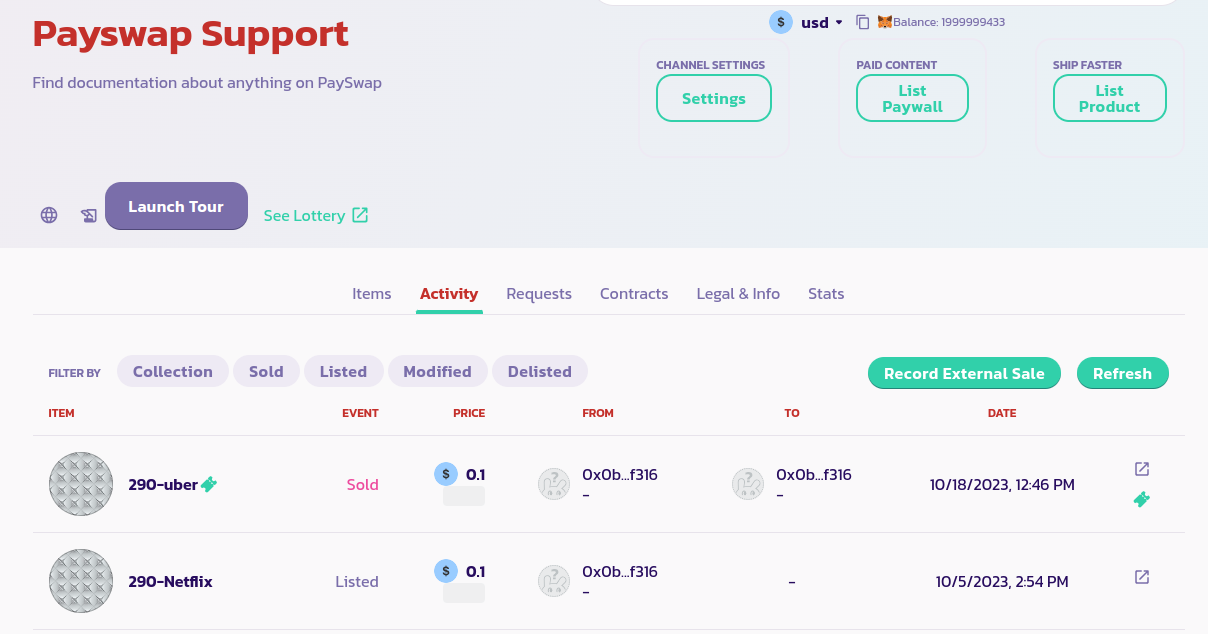Copy the wallet address via copy icon
This screenshot has width=1208, height=634.
point(863,22)
